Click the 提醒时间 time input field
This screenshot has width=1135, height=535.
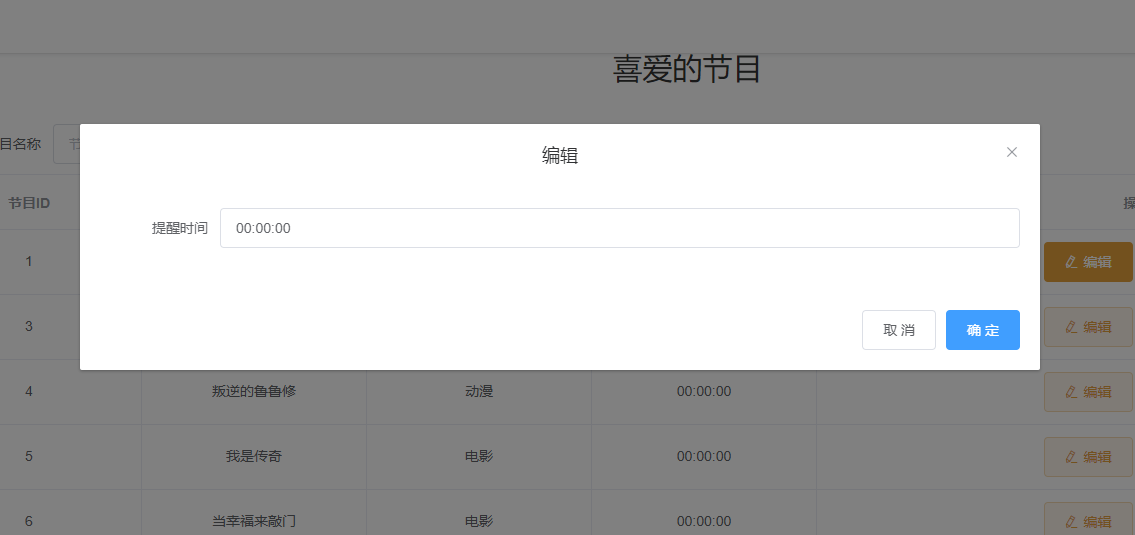(x=620, y=228)
